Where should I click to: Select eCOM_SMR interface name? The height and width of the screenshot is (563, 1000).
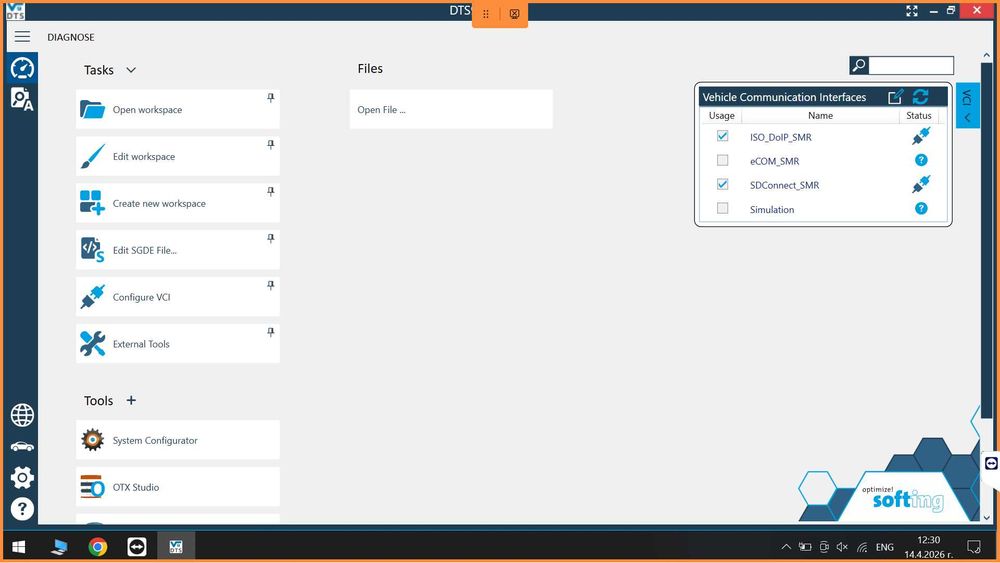[774, 161]
